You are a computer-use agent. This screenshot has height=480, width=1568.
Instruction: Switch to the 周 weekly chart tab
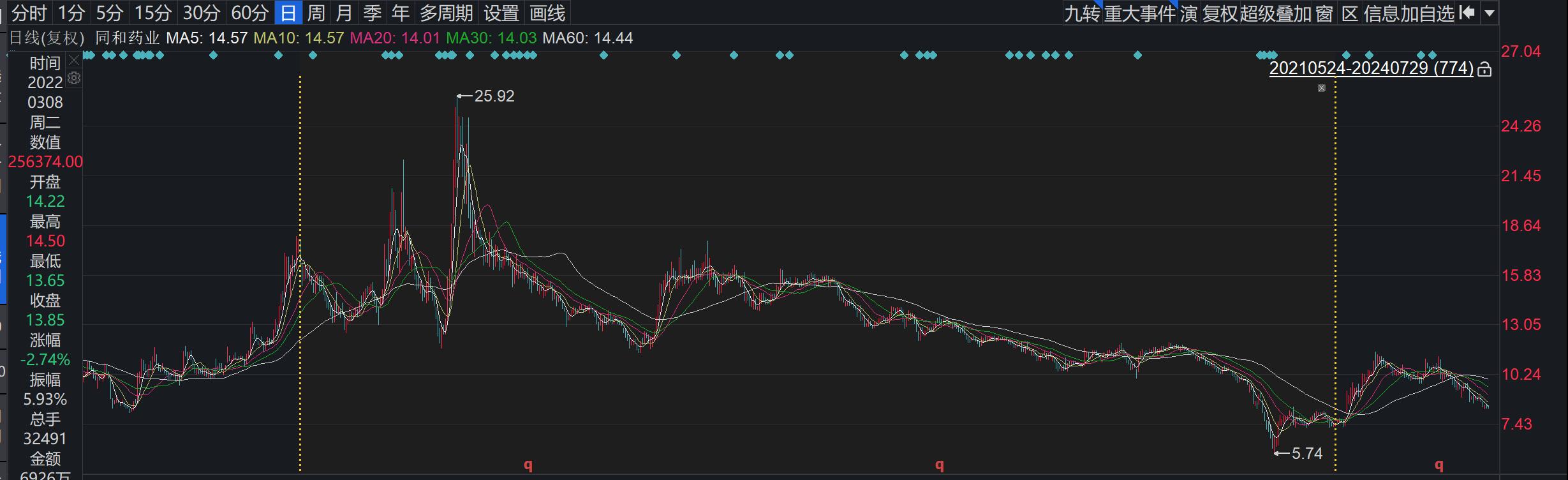pyautogui.click(x=316, y=13)
